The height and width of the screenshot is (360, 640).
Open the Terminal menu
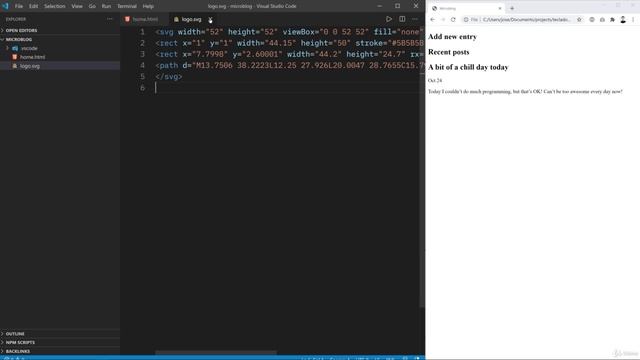click(127, 6)
